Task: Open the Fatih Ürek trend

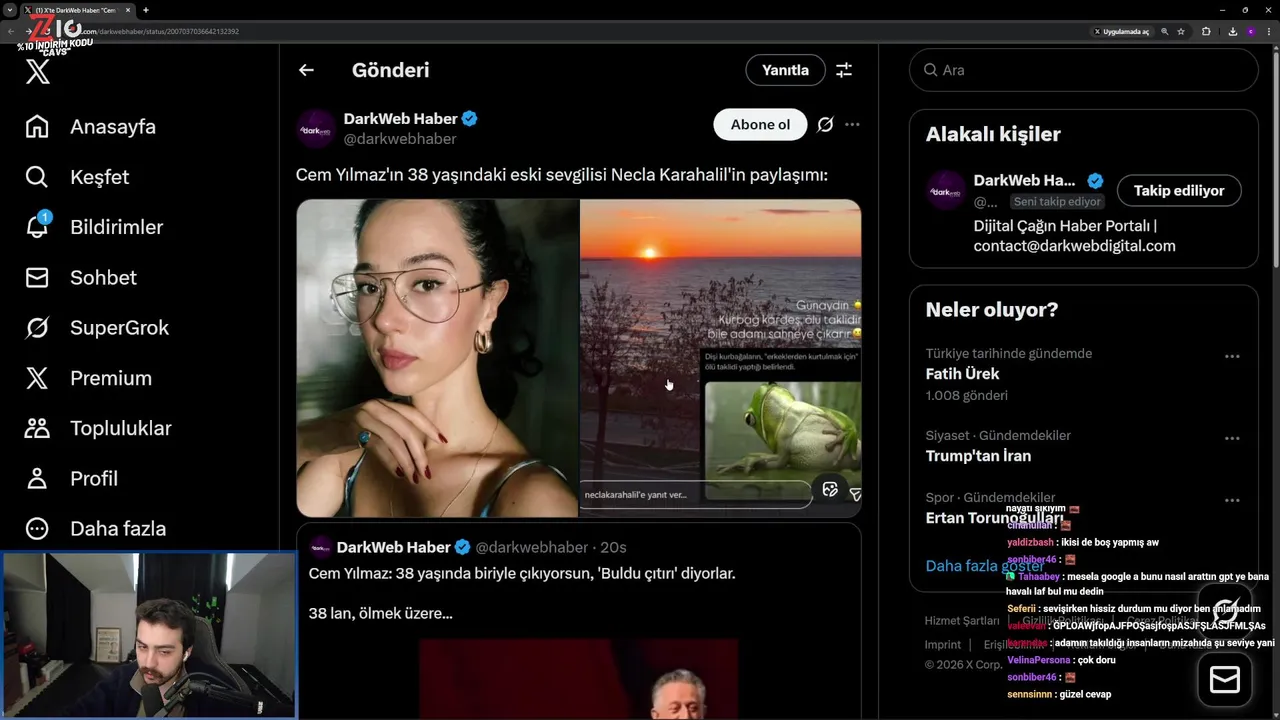Action: (962, 374)
